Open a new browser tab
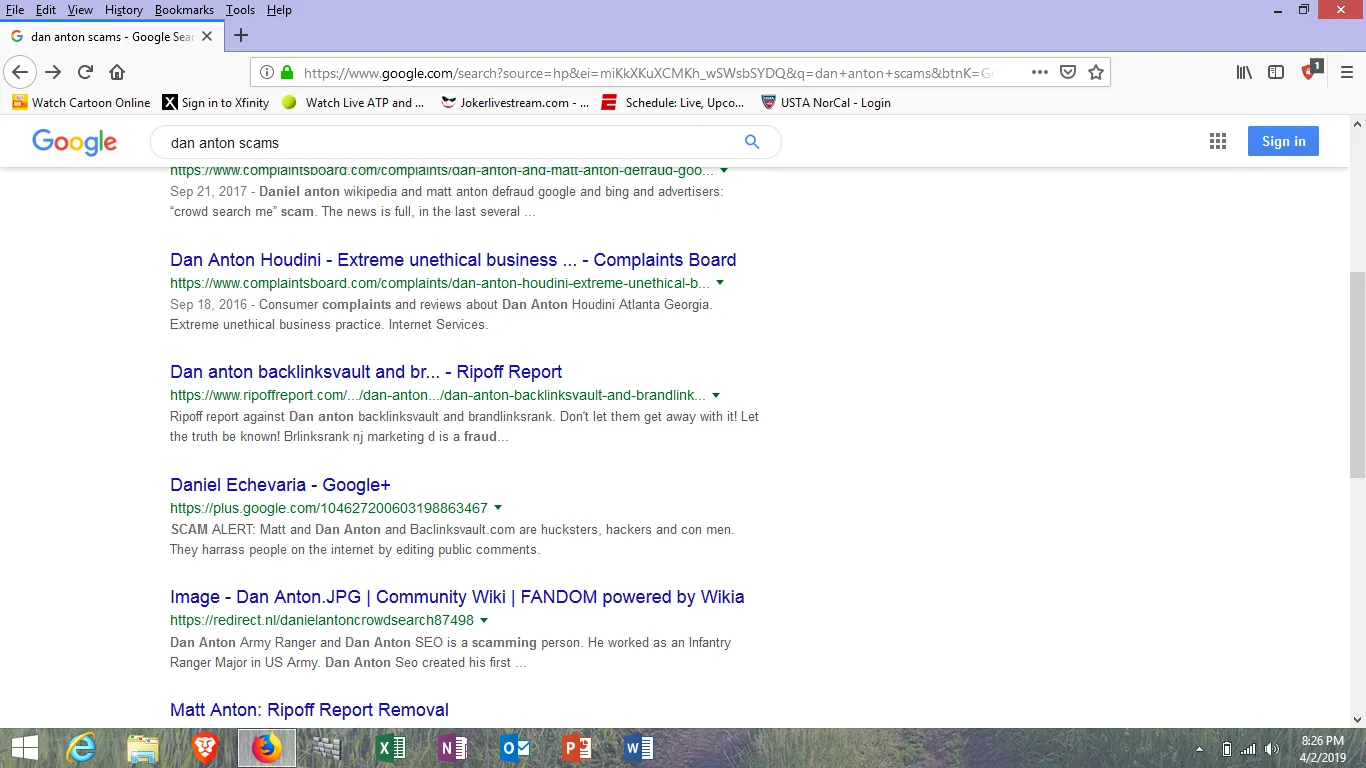1366x768 pixels. pyautogui.click(x=241, y=36)
